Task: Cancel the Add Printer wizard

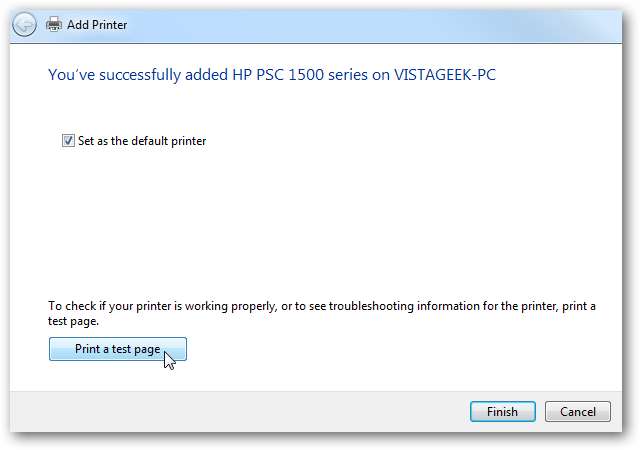Action: [x=578, y=411]
